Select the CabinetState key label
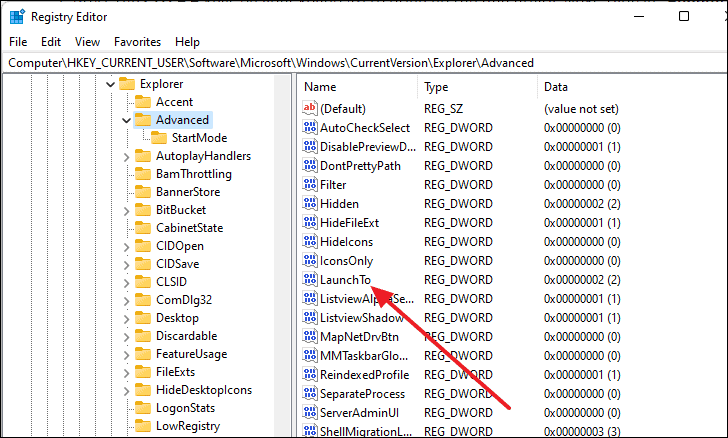This screenshot has height=438, width=728. (x=189, y=228)
